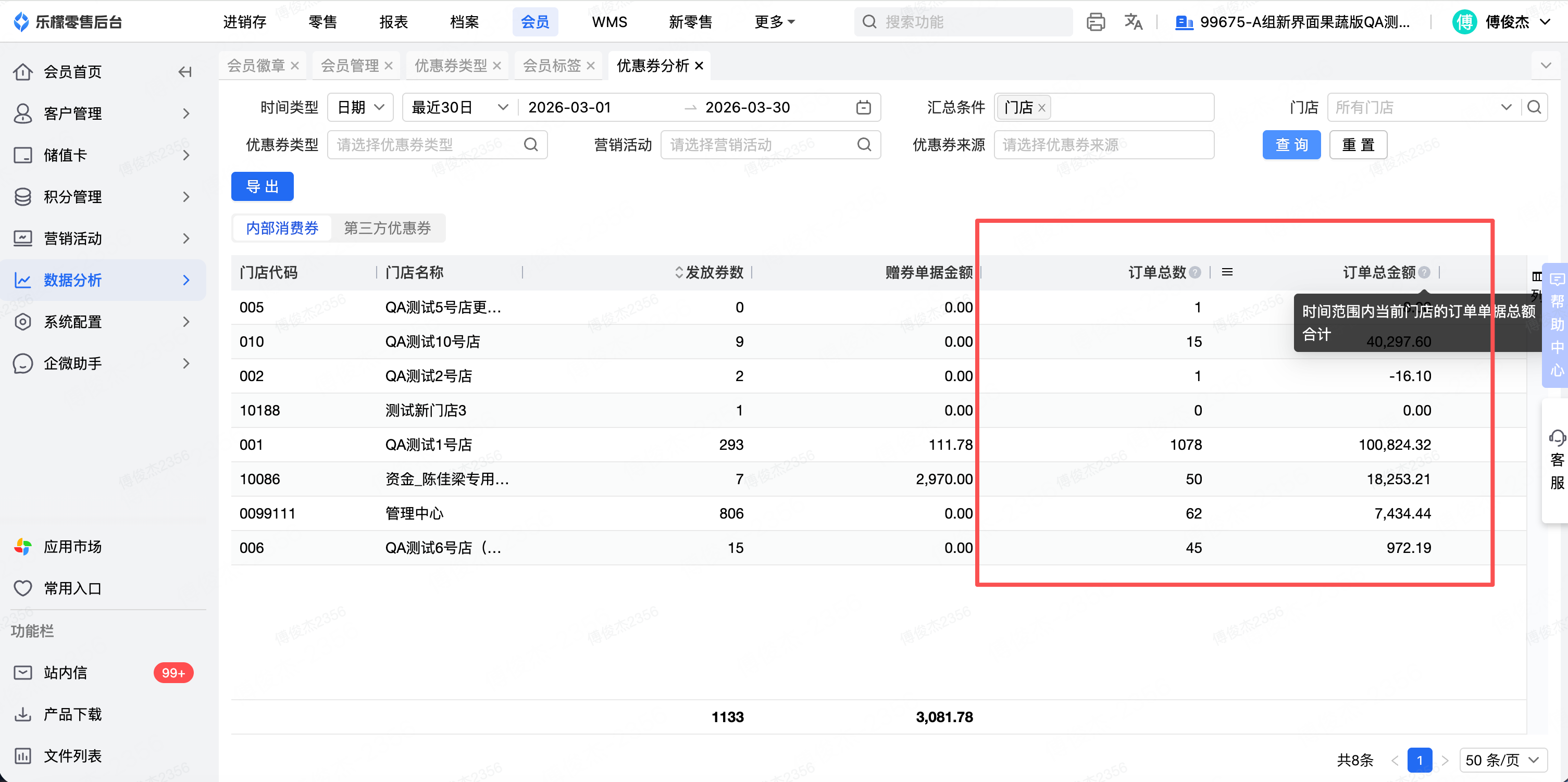Open the 时间类型 日期 dropdown

pos(360,108)
